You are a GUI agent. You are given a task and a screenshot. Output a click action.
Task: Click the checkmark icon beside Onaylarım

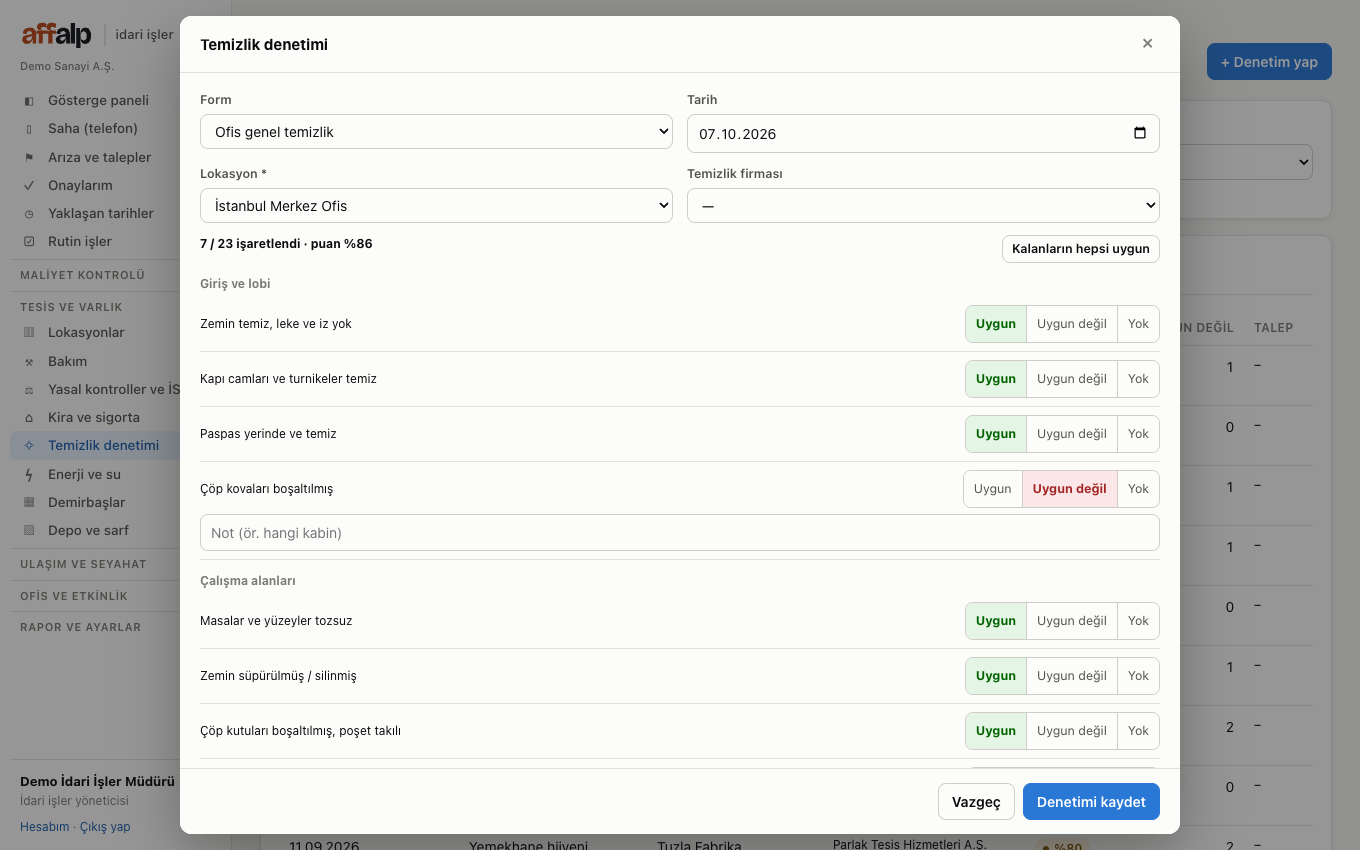point(29,186)
